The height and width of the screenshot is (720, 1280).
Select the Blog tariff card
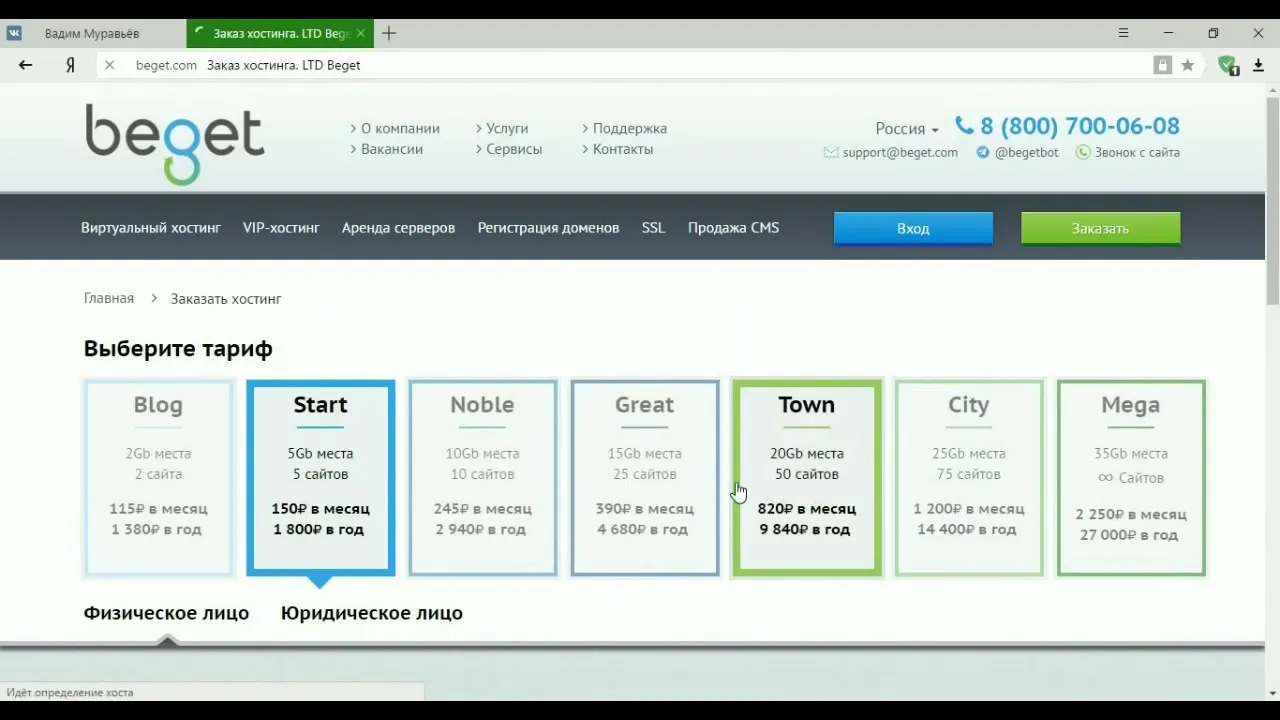(158, 478)
